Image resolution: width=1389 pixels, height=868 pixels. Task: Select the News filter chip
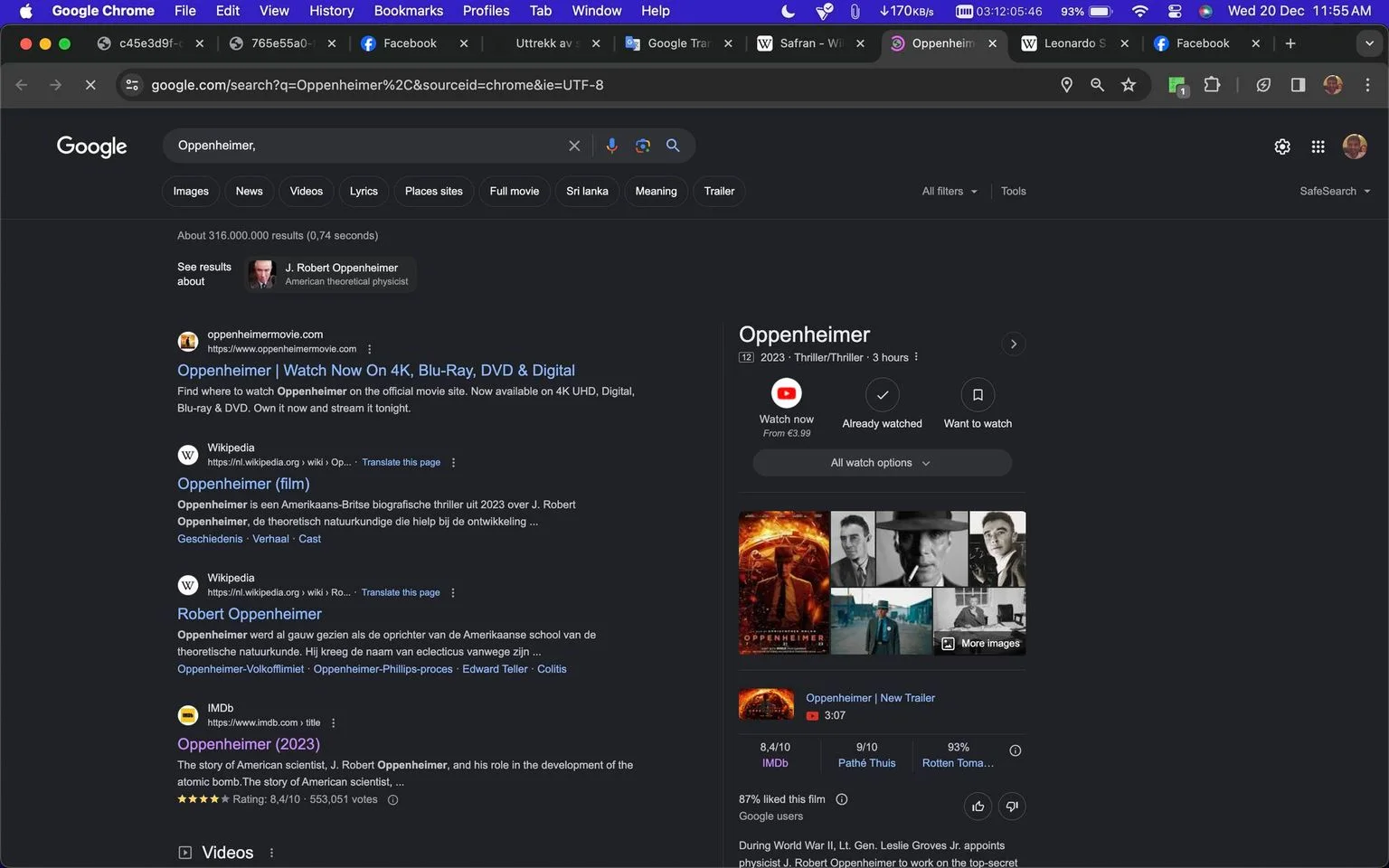click(250, 192)
